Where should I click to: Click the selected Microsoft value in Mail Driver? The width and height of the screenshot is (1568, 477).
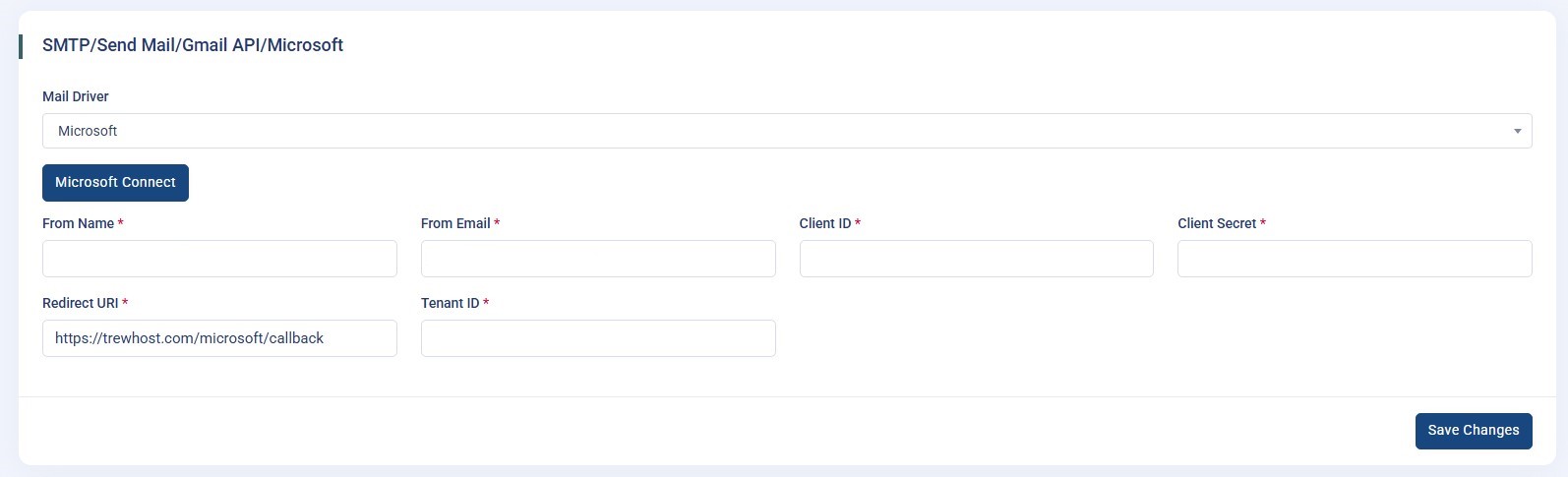point(88,132)
